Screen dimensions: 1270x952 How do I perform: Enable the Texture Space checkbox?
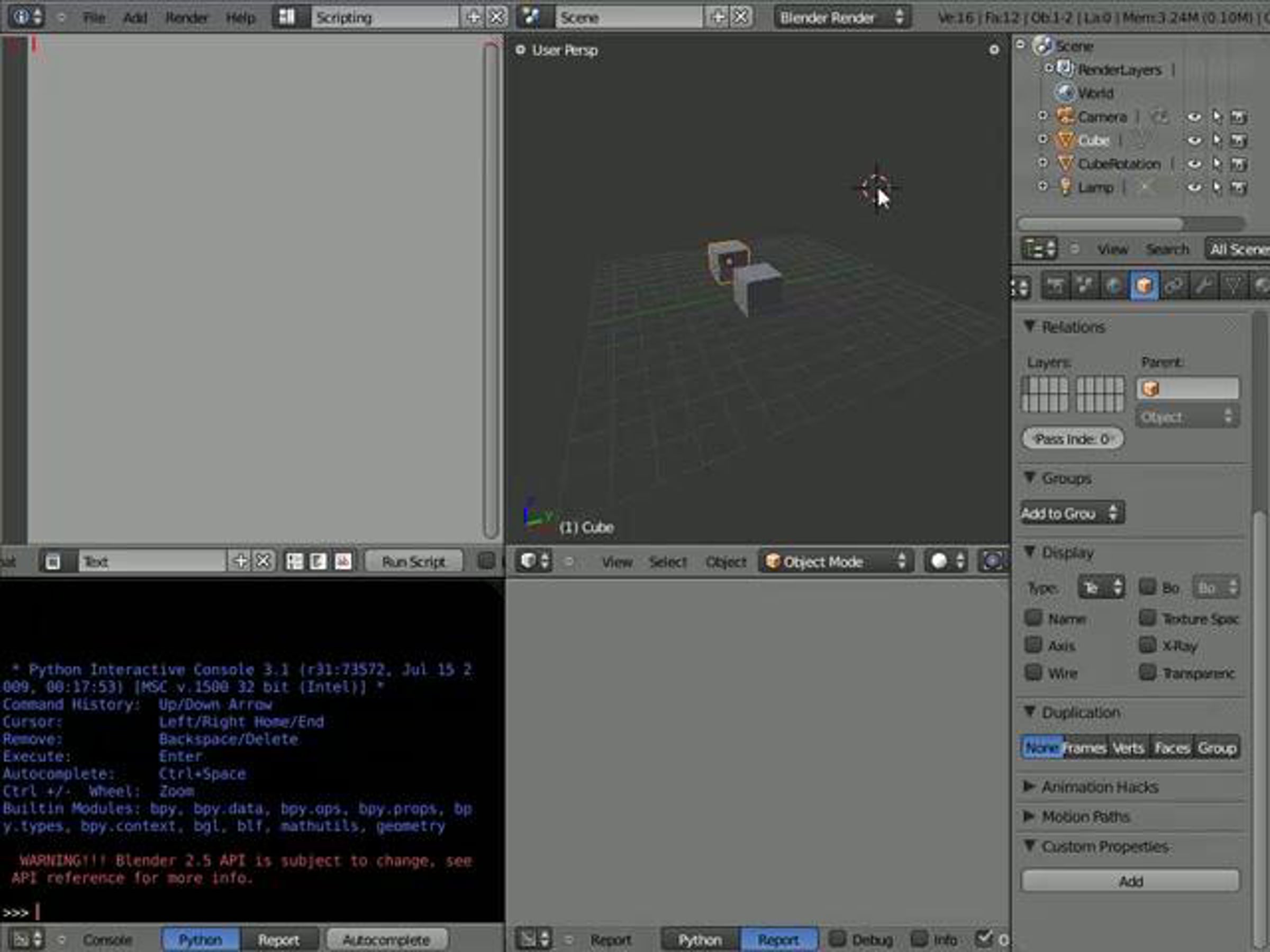[x=1147, y=618]
